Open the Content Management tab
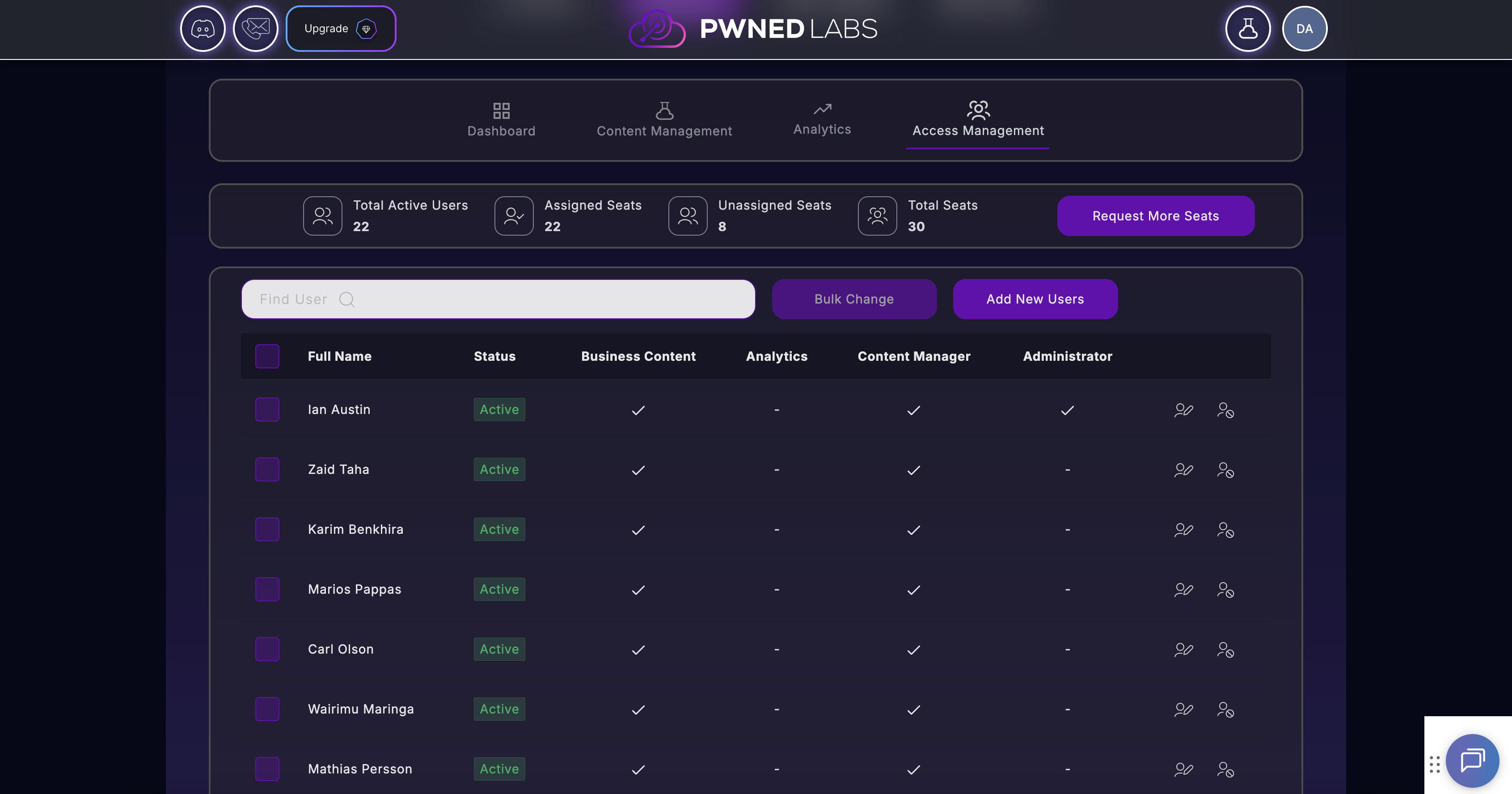The height and width of the screenshot is (794, 1512). 664,120
